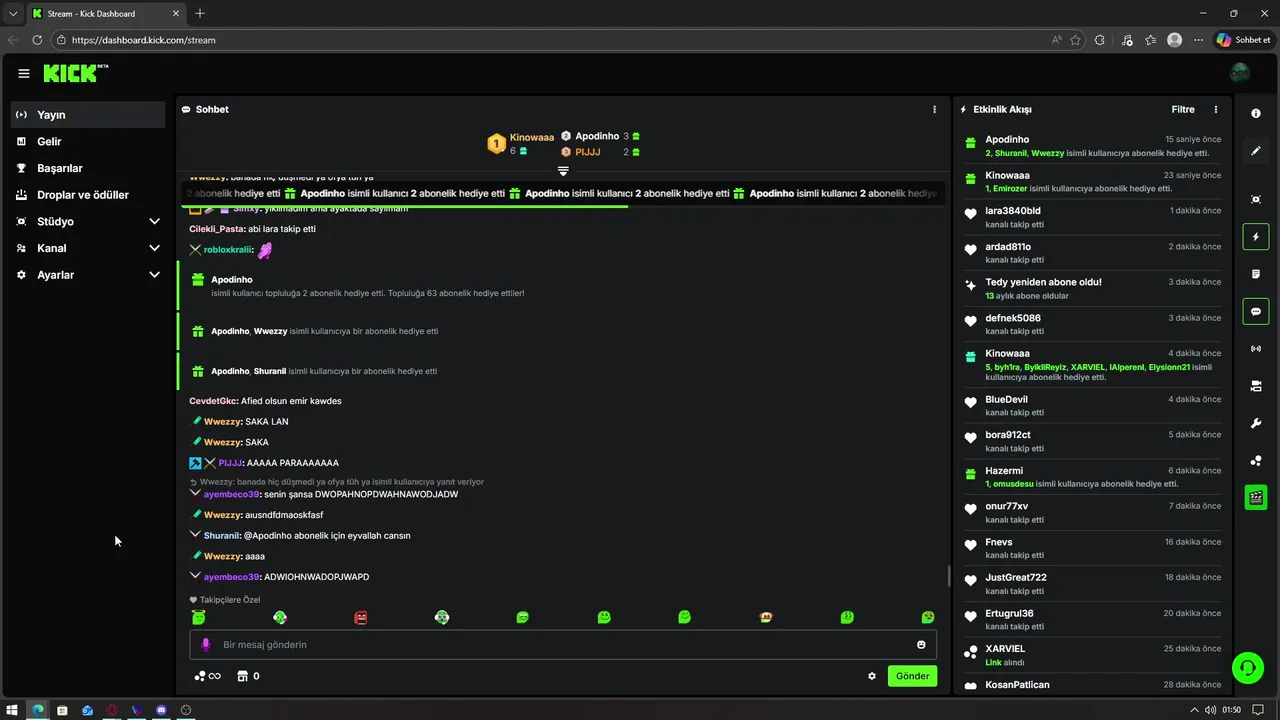Click the camera icon in right toolbar
Viewport: 1280px width, 720px height.
[1256, 386]
